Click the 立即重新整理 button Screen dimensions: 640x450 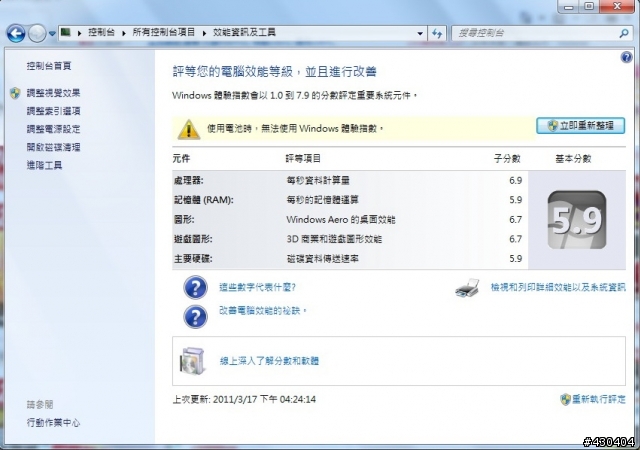[x=580, y=126]
